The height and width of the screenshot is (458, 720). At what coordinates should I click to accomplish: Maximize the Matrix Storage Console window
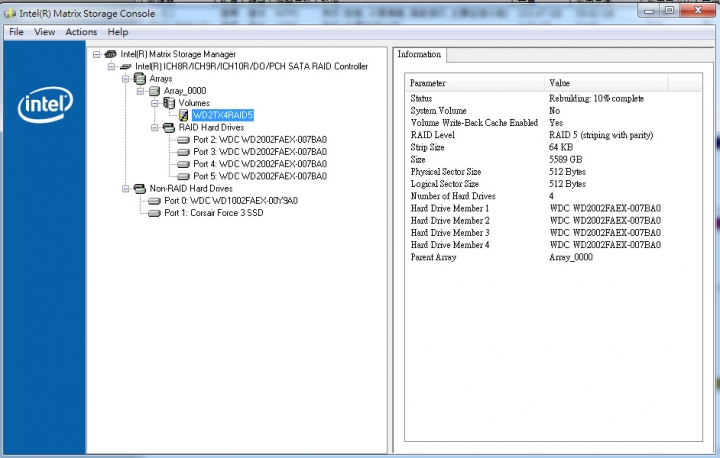(670, 10)
